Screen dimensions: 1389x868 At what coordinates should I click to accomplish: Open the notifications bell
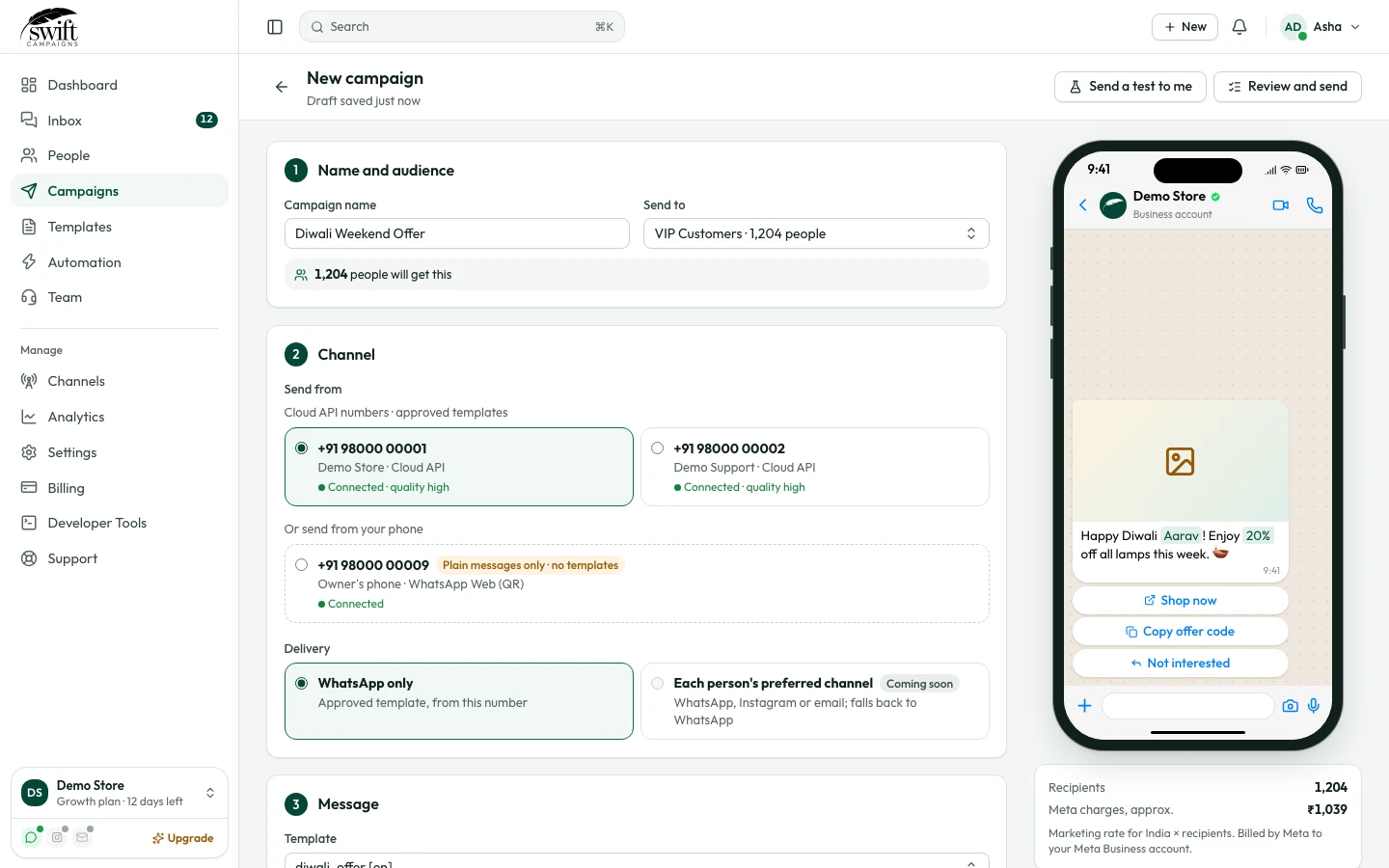[1239, 27]
